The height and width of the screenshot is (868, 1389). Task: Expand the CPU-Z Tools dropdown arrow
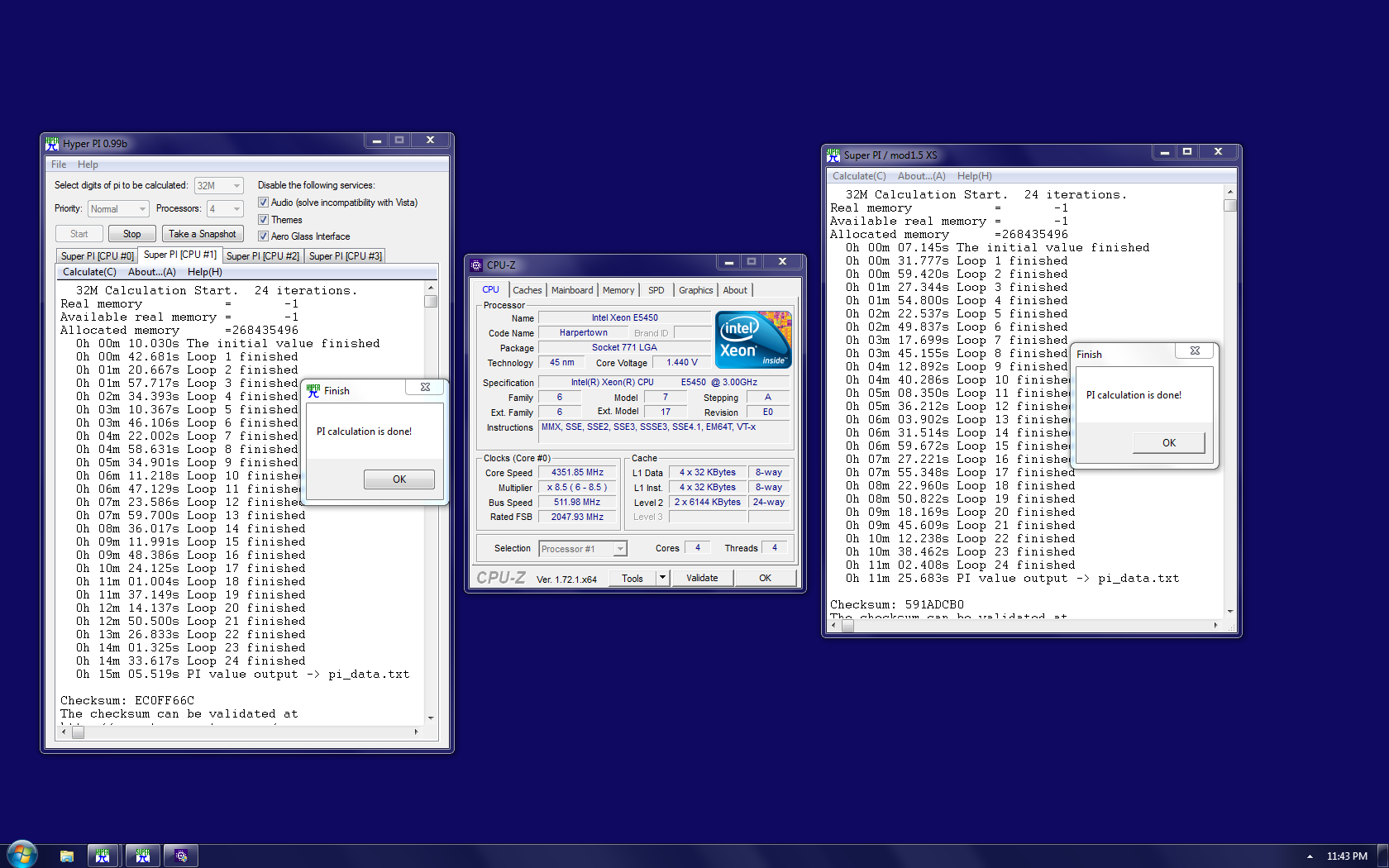662,578
